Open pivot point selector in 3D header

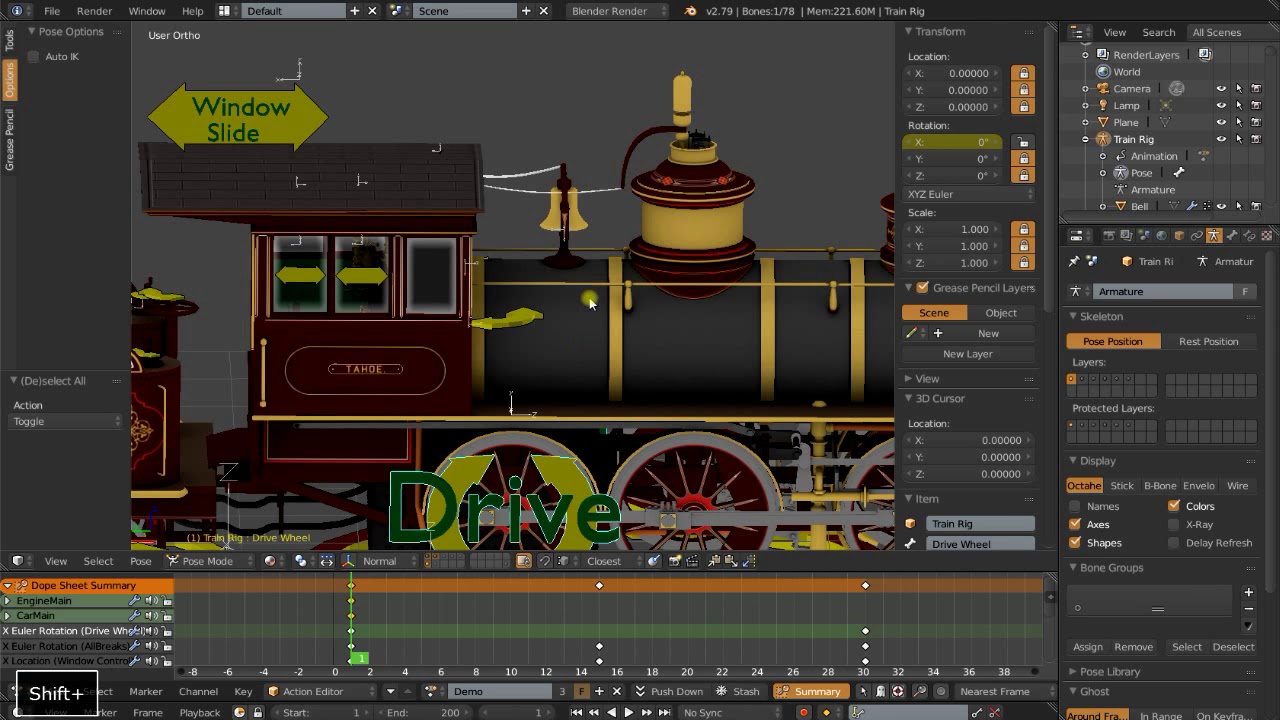303,561
